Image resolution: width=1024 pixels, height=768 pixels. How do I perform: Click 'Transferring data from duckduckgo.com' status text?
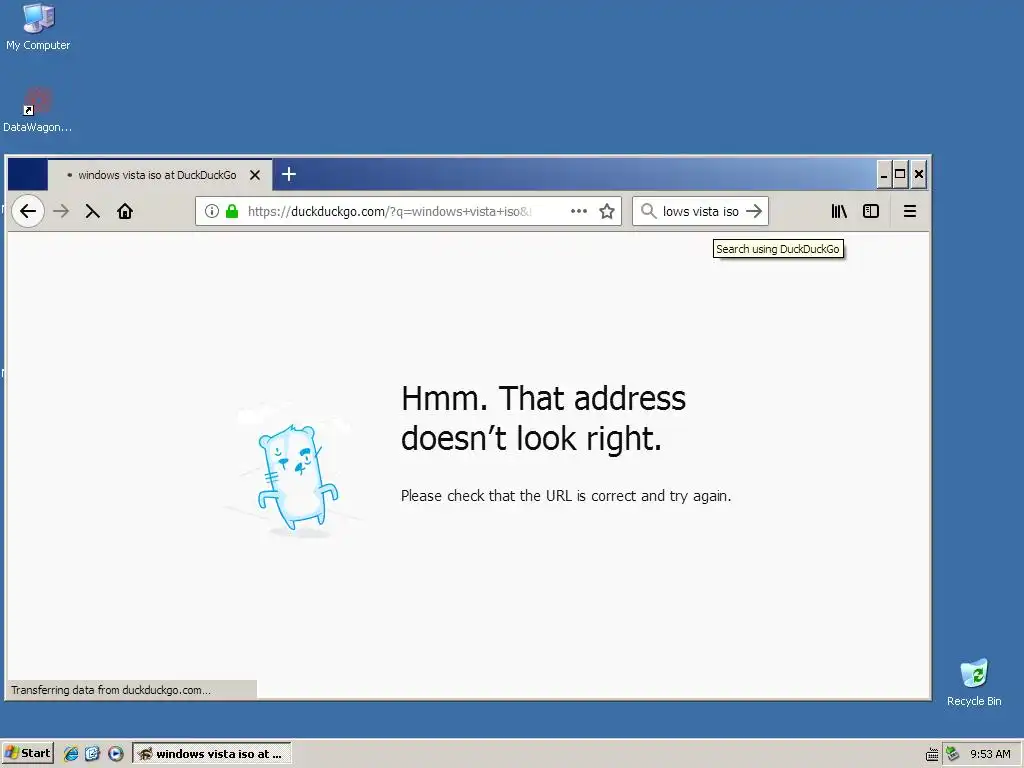[111, 690]
